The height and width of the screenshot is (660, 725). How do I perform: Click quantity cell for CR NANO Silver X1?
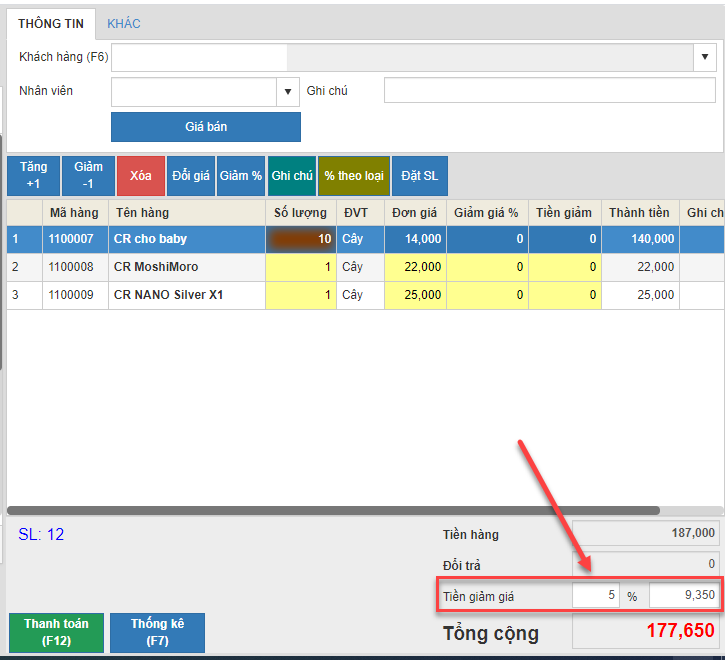click(x=300, y=295)
